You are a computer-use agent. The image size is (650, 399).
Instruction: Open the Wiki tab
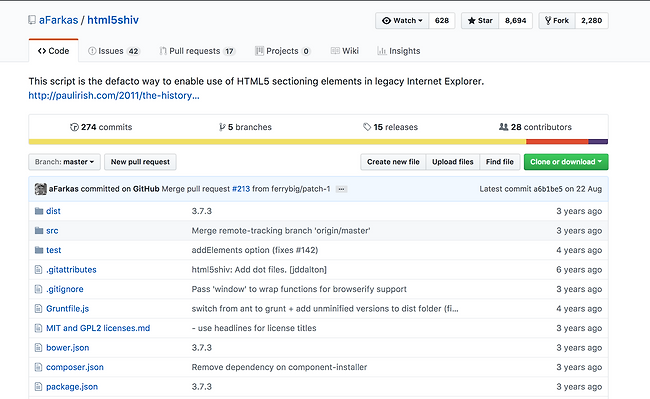coord(344,51)
